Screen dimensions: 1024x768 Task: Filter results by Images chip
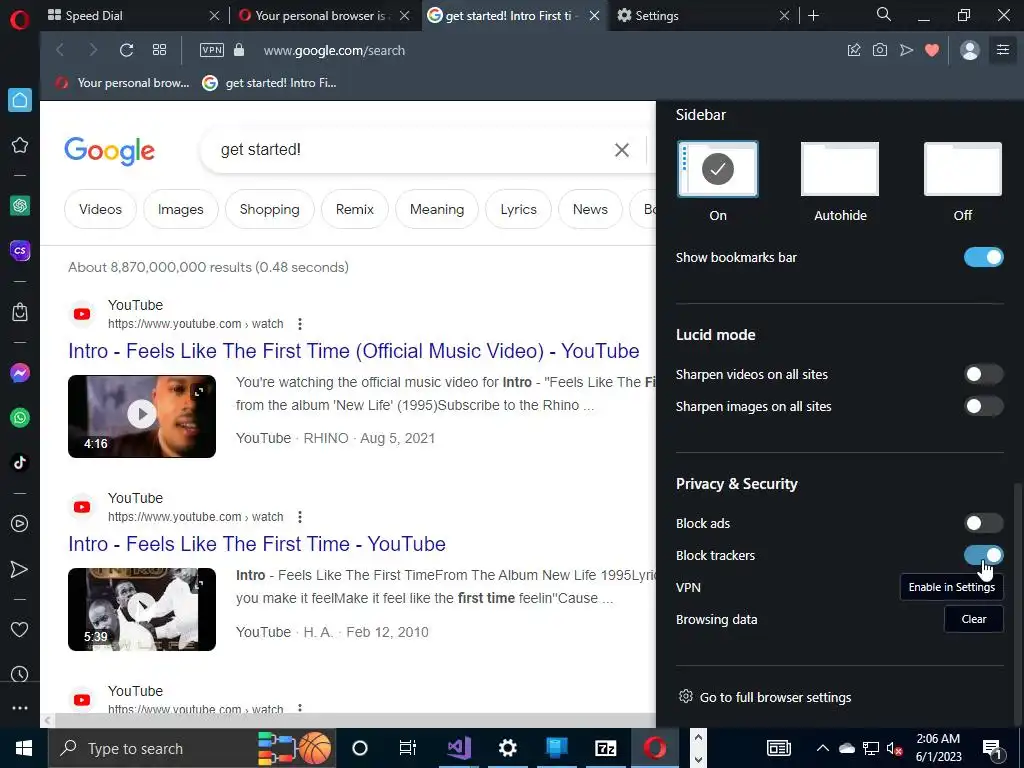180,209
